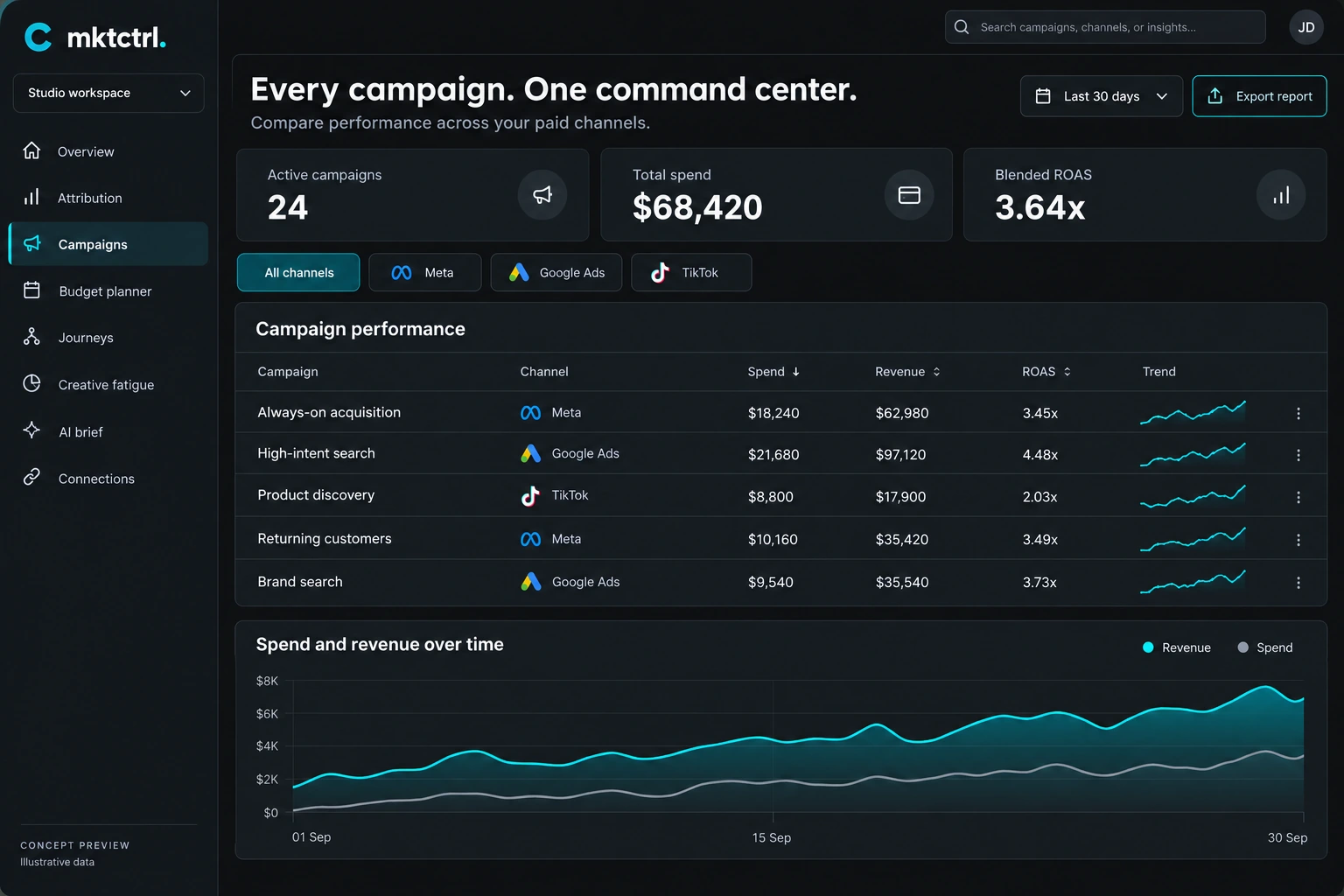Image resolution: width=1344 pixels, height=896 pixels.
Task: Sort the table by ROAS column
Action: [1046, 372]
